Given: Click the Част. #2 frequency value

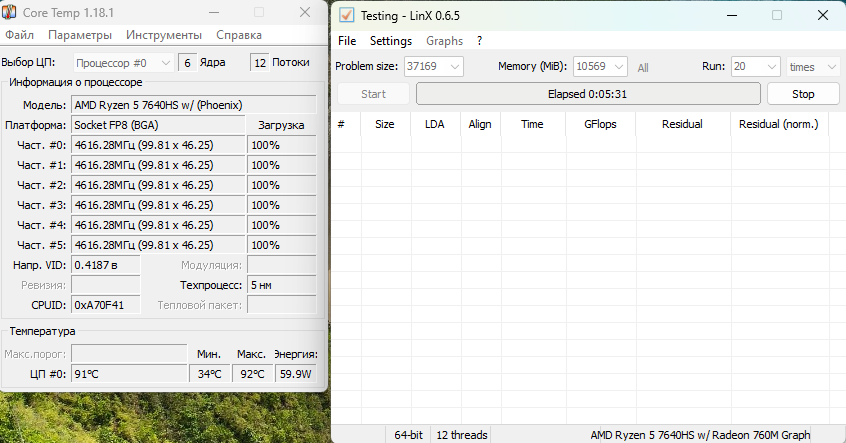Looking at the screenshot, I should (x=158, y=185).
